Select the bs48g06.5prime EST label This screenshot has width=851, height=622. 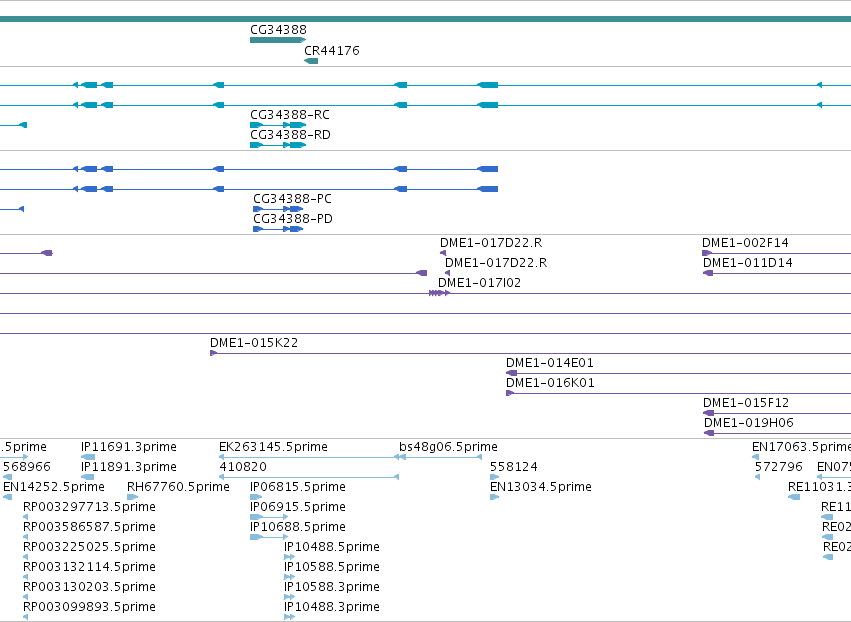(448, 447)
